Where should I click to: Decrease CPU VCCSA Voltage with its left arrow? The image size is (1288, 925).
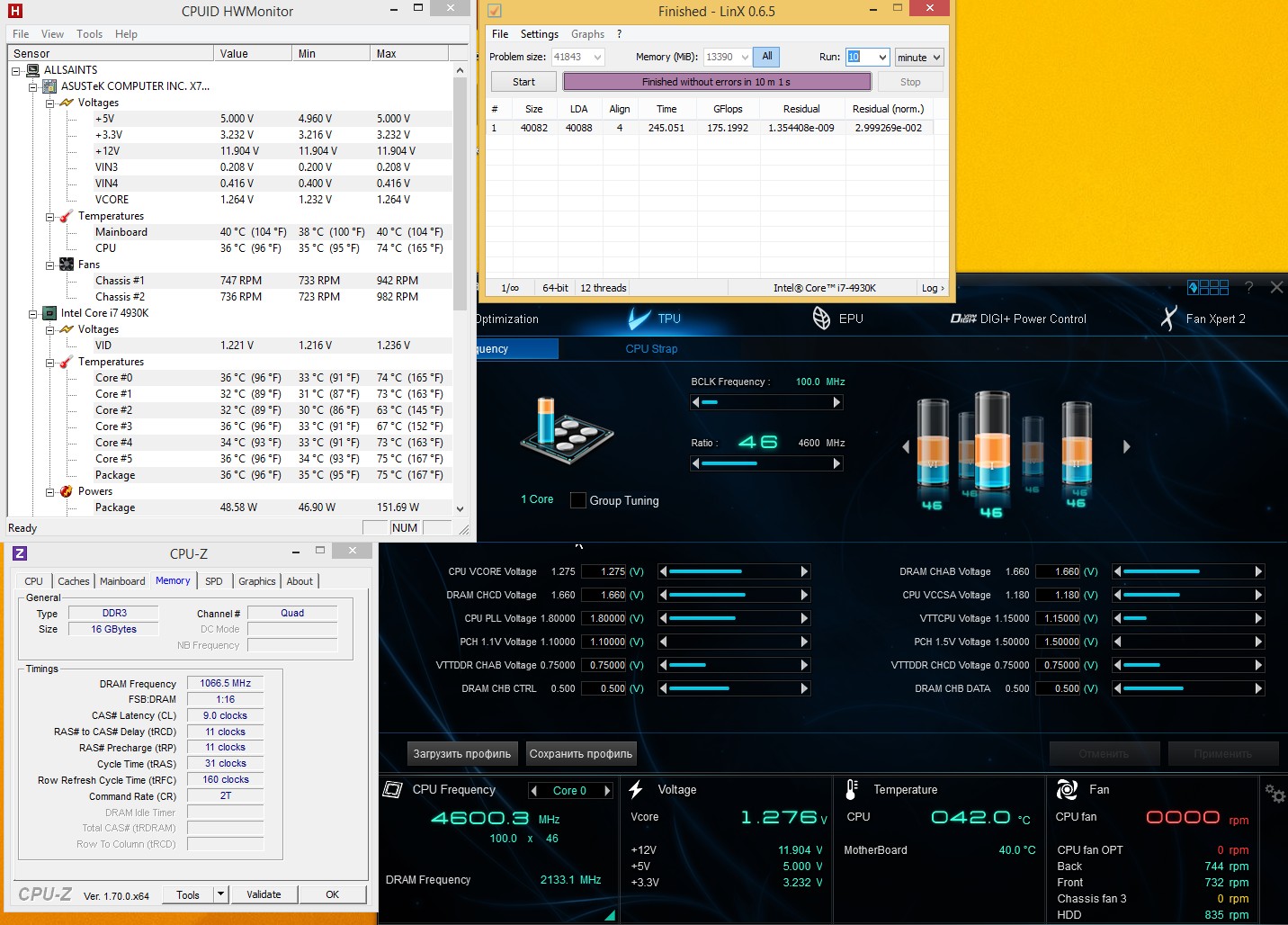1117,595
